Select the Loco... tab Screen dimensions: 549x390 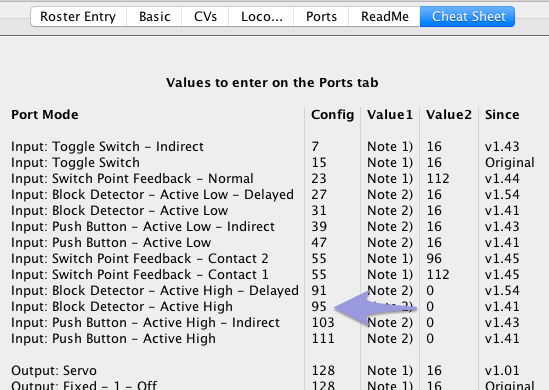click(262, 16)
